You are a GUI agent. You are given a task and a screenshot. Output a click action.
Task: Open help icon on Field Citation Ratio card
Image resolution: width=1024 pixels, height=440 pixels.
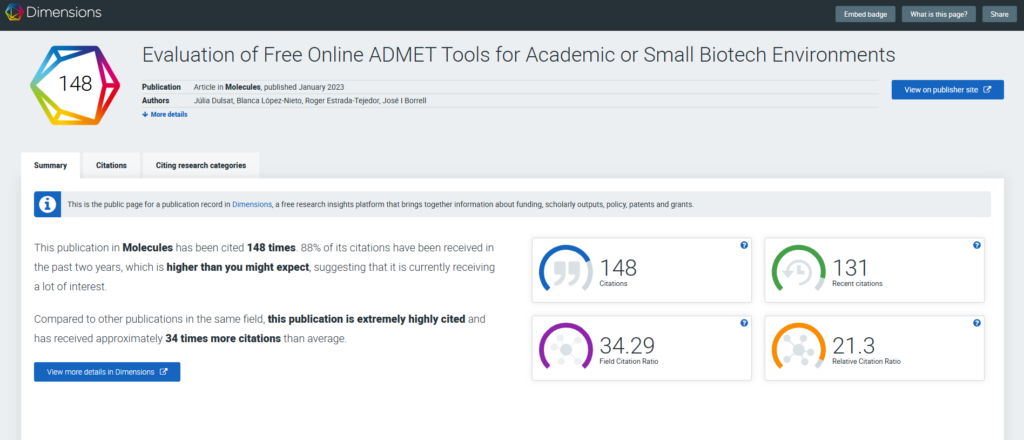743,323
